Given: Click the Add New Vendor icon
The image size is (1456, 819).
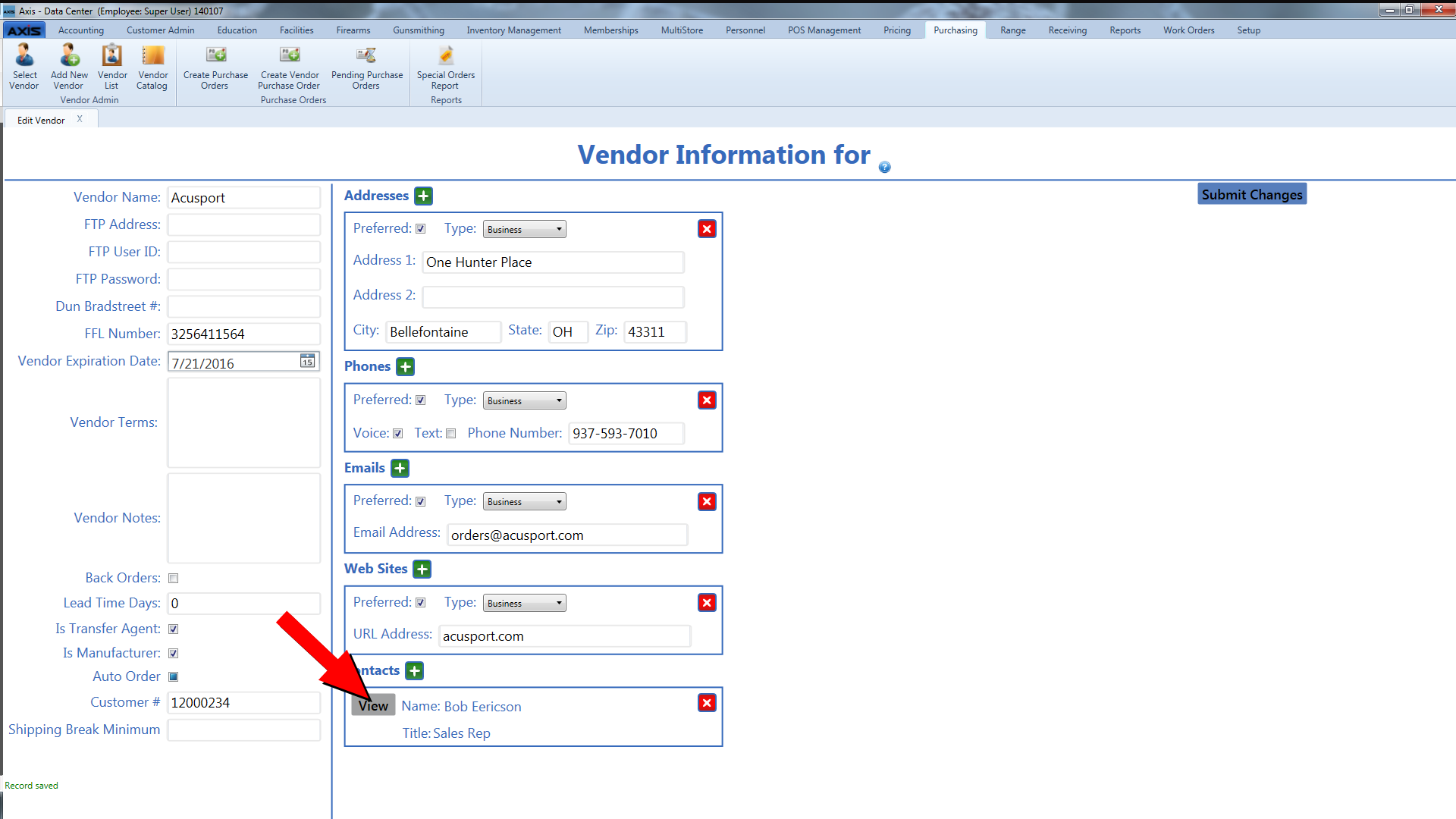Looking at the screenshot, I should tap(69, 67).
